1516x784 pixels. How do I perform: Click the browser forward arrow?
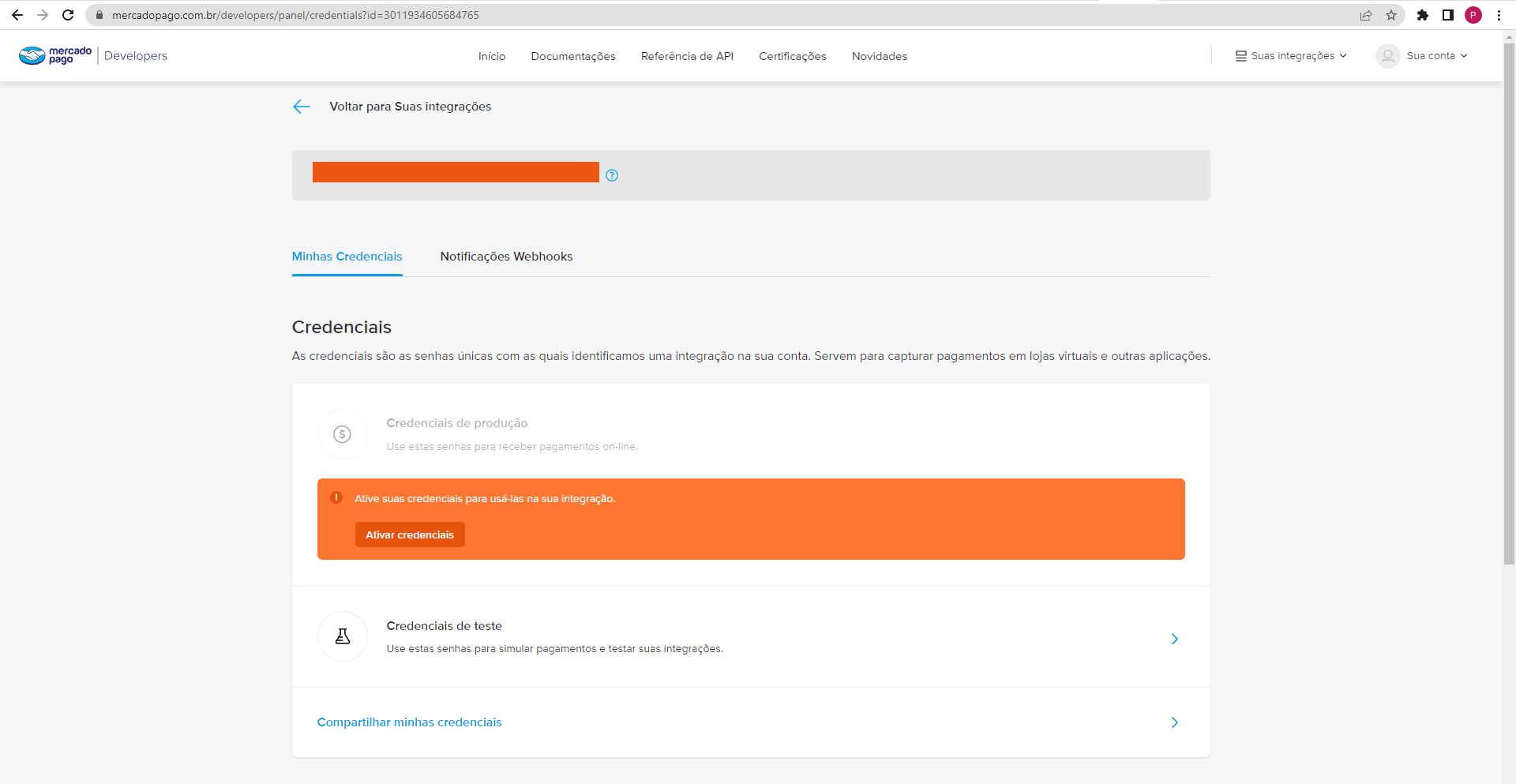(43, 15)
